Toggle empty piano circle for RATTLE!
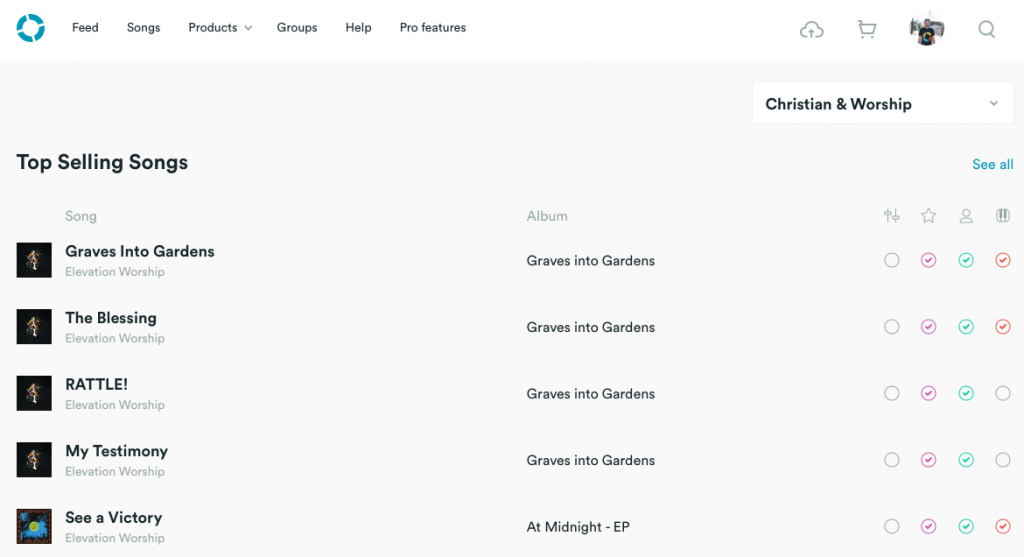This screenshot has width=1024, height=557. pyautogui.click(x=1002, y=394)
